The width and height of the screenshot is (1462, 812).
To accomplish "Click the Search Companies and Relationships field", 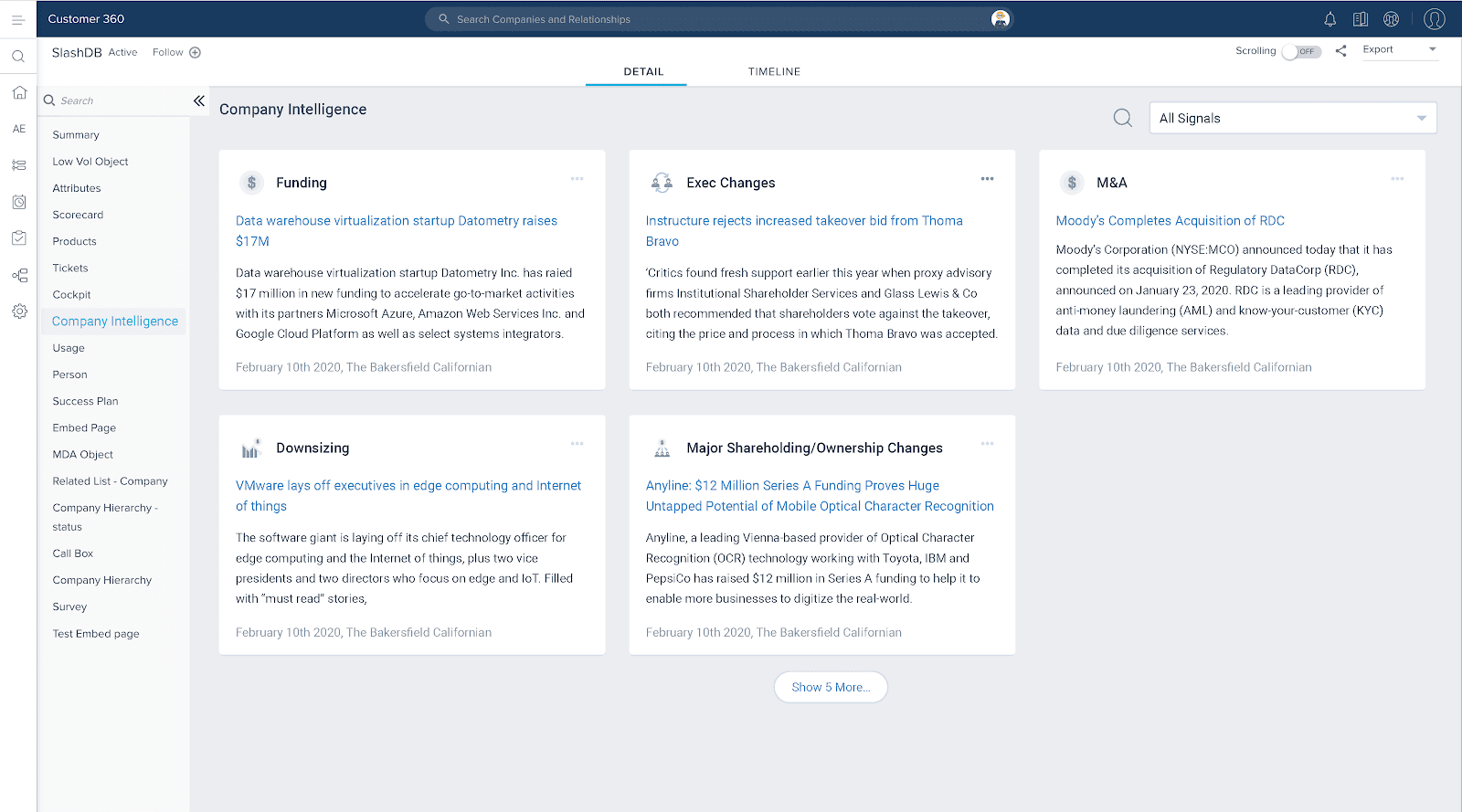I will 713,19.
